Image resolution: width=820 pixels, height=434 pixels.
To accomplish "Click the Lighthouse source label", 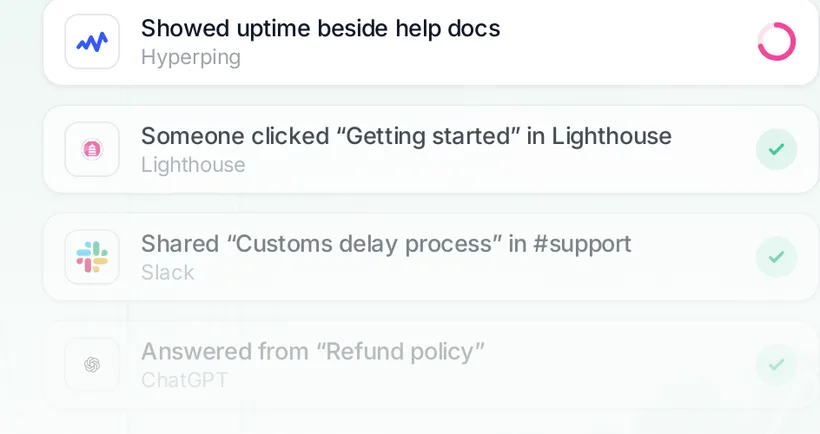I will [193, 165].
